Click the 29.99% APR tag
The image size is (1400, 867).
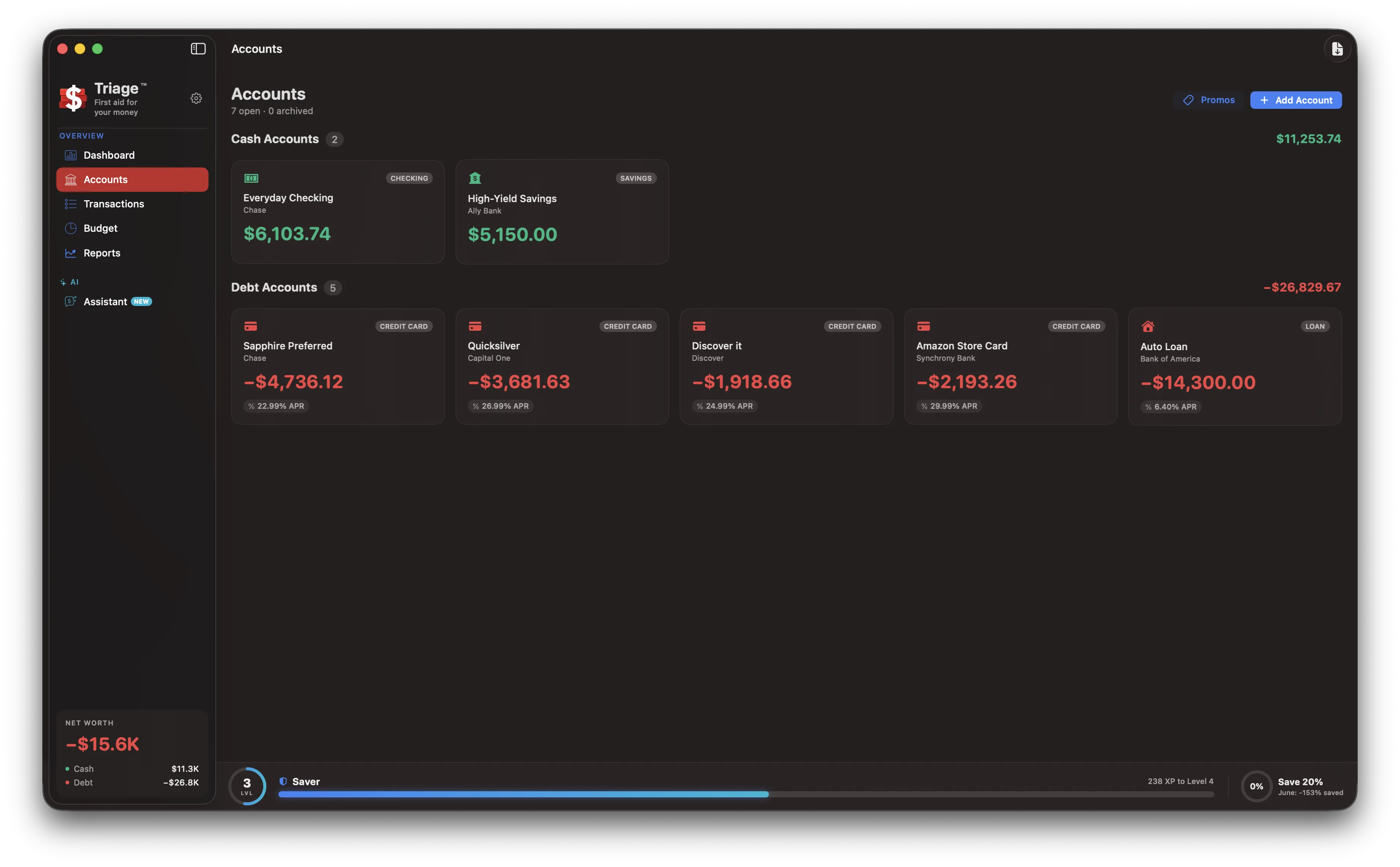[x=949, y=406]
